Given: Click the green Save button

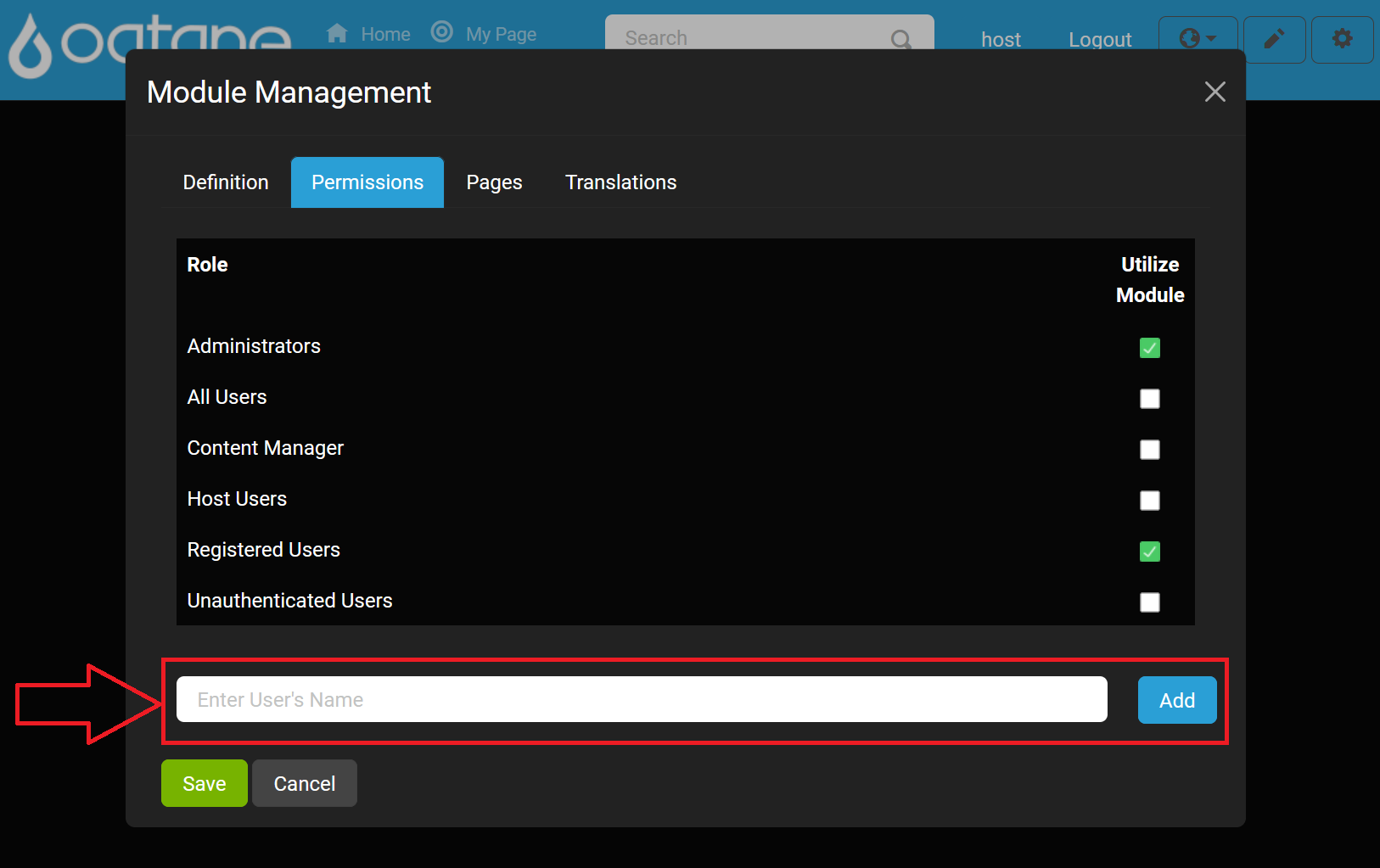Looking at the screenshot, I should 205,783.
